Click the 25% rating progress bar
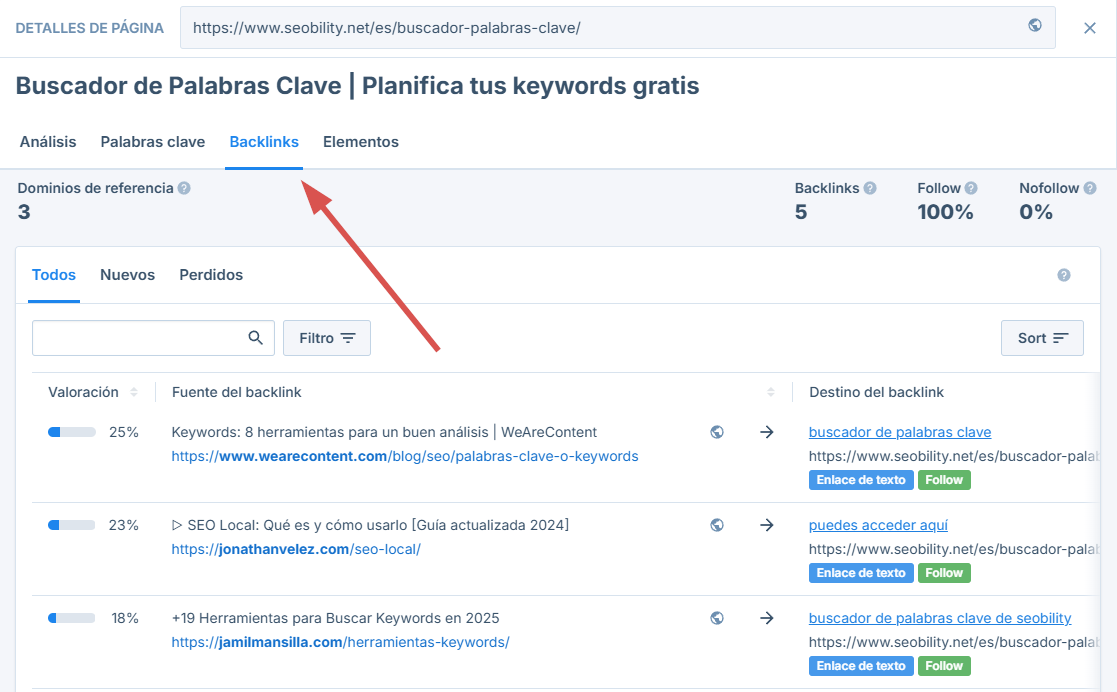The width and height of the screenshot is (1117, 692). click(x=72, y=432)
